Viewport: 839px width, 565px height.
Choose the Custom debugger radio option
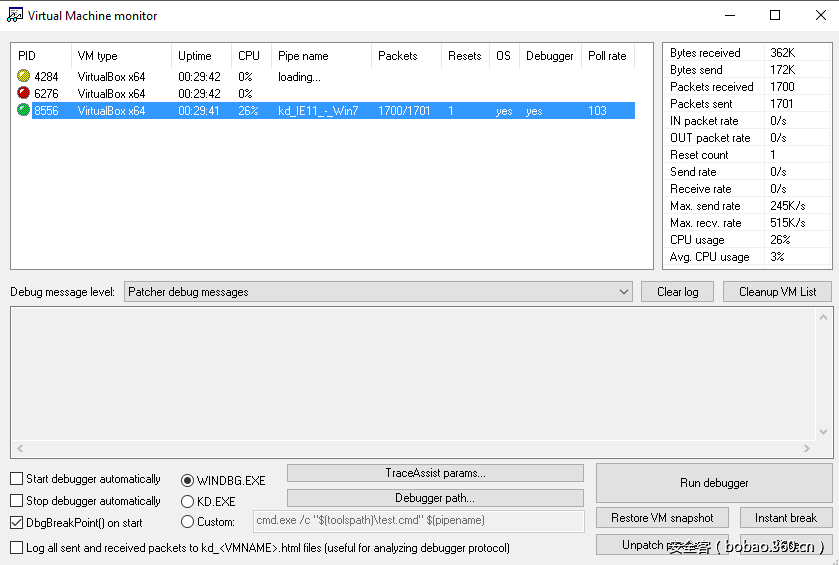[187, 522]
